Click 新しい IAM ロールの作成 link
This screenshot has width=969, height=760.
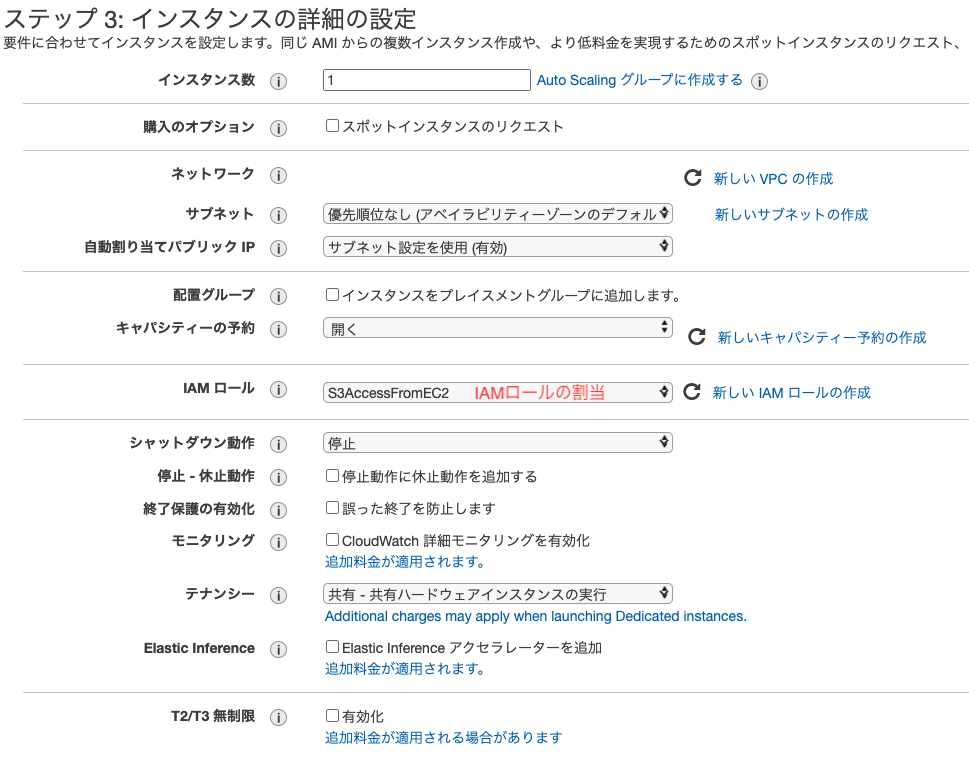(x=791, y=392)
